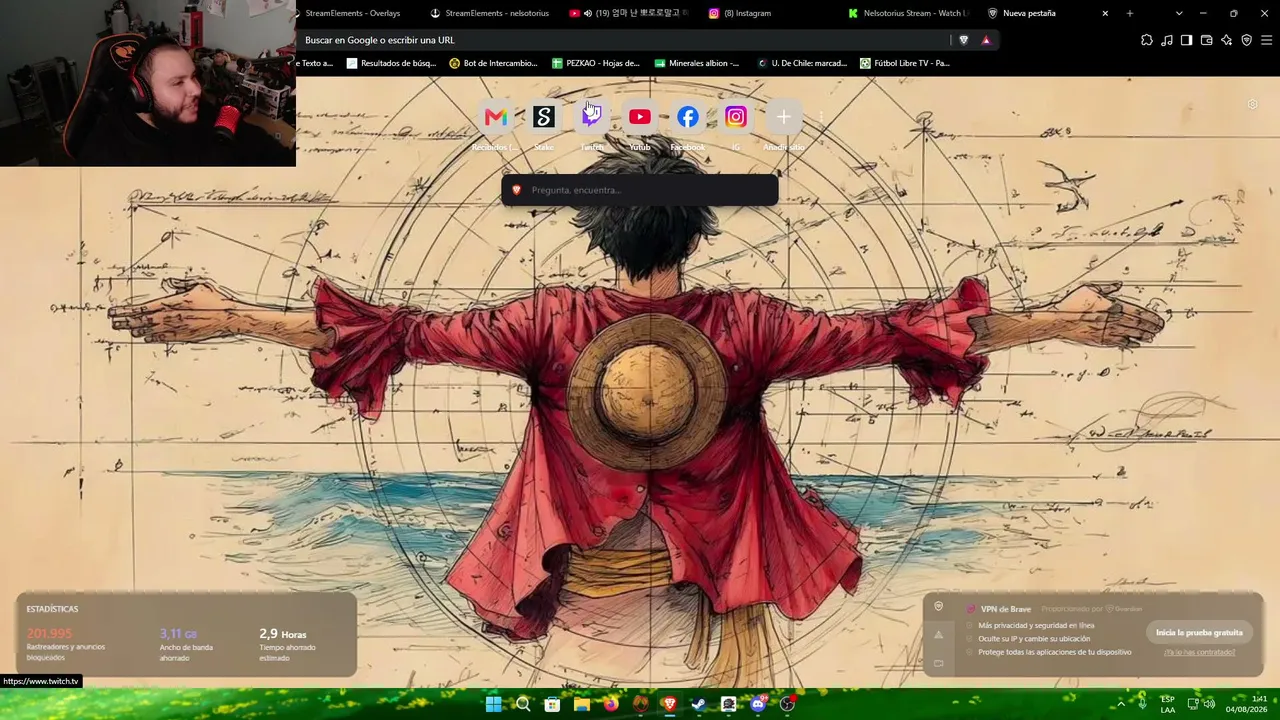Select Rewards triangle tab in widget sidebar
The width and height of the screenshot is (1280, 720).
click(938, 634)
